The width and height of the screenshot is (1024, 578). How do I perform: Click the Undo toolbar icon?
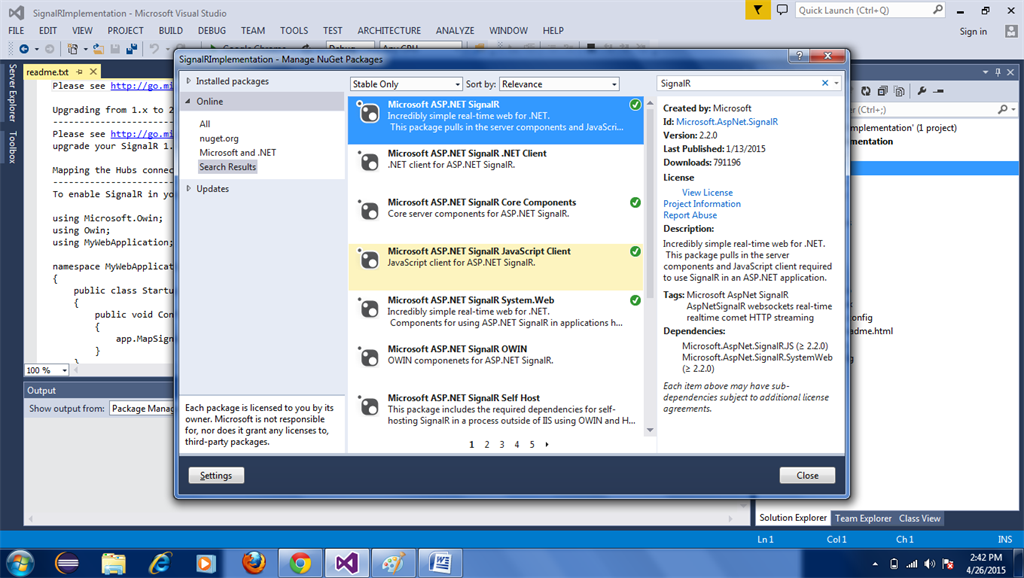(154, 48)
